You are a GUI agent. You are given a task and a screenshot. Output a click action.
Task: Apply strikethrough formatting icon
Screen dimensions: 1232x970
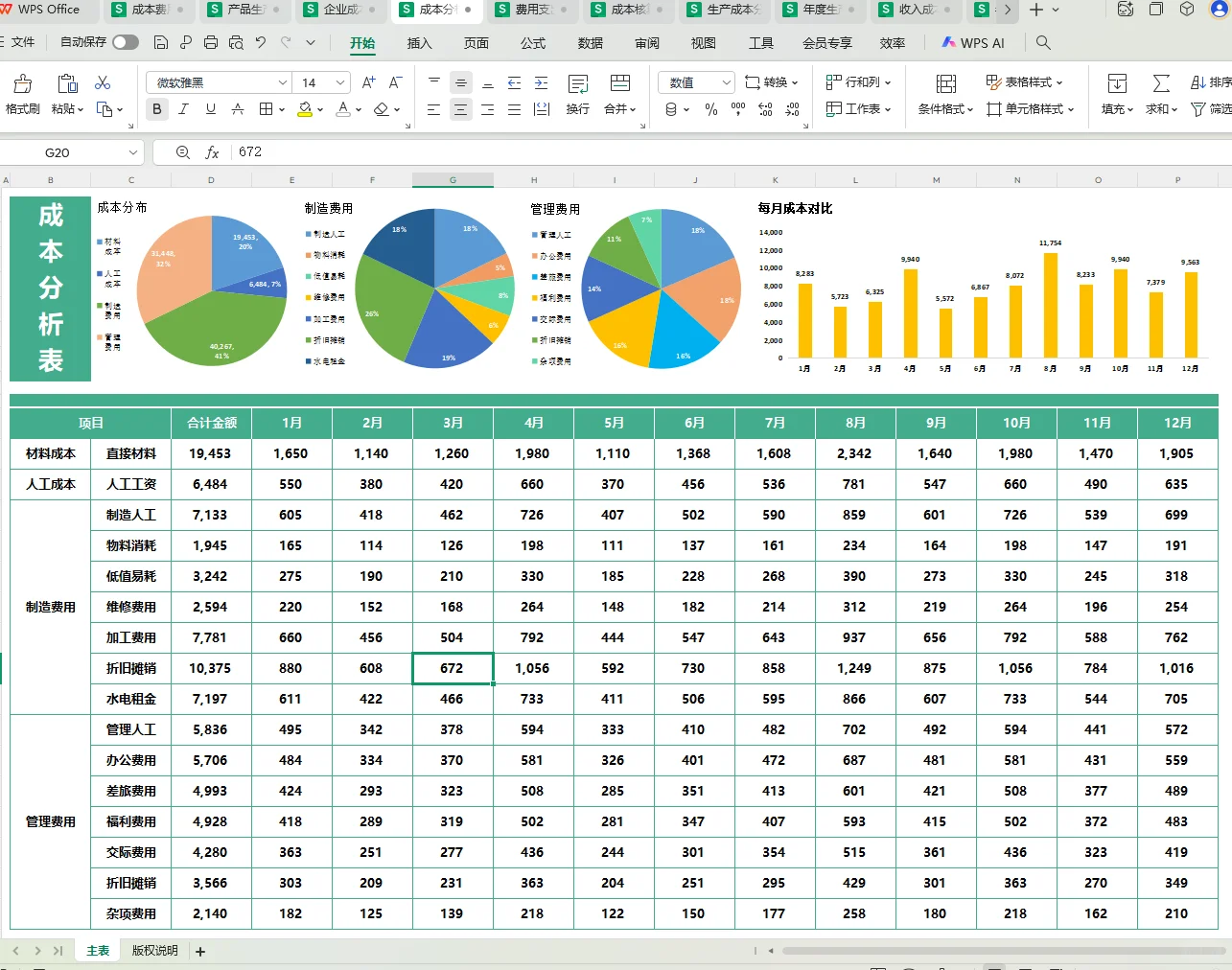coord(238,109)
